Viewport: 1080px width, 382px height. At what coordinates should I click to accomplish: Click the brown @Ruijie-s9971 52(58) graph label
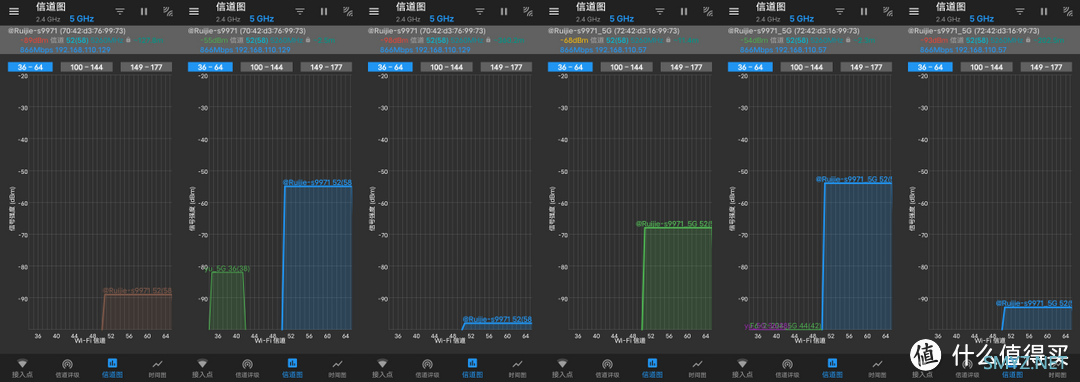pyautogui.click(x=137, y=291)
